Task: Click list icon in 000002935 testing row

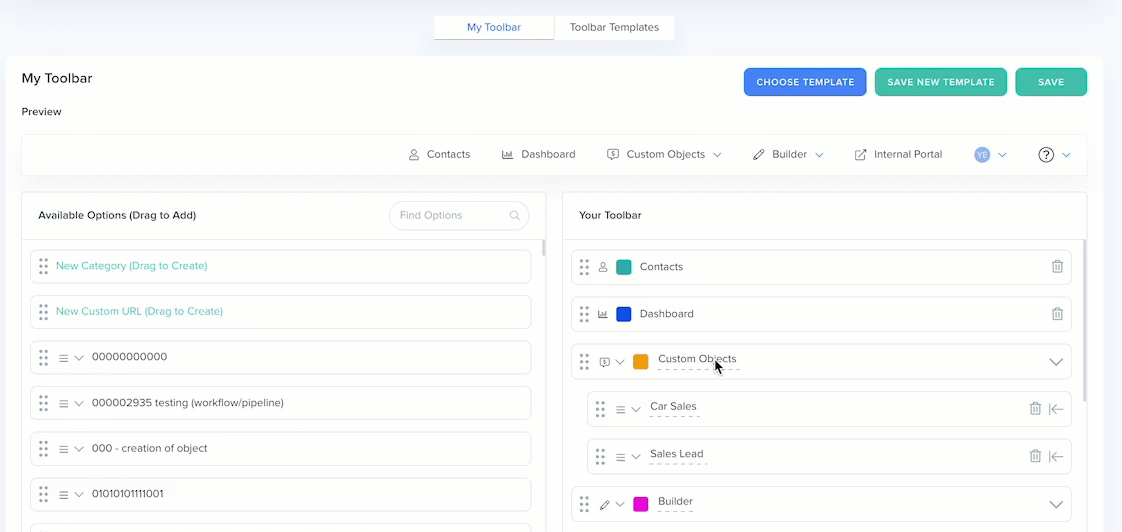Action: 63,403
